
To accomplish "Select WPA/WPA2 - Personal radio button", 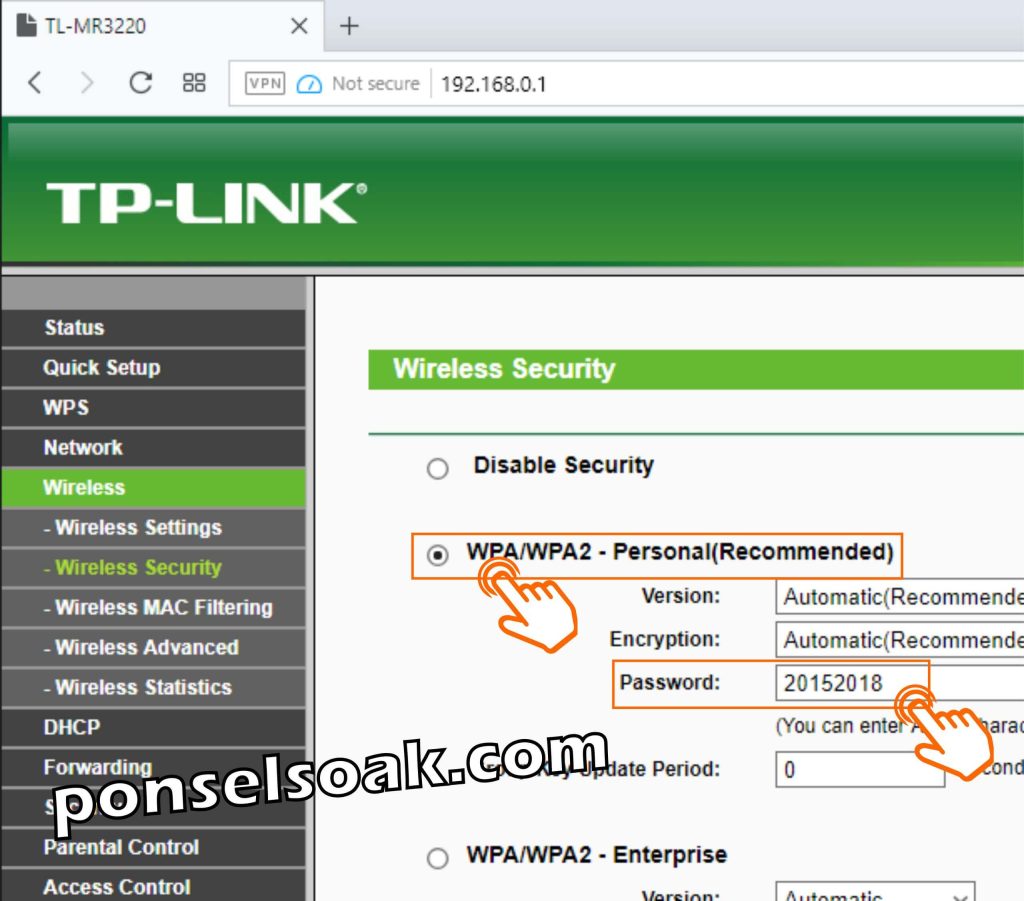I will (x=438, y=555).
